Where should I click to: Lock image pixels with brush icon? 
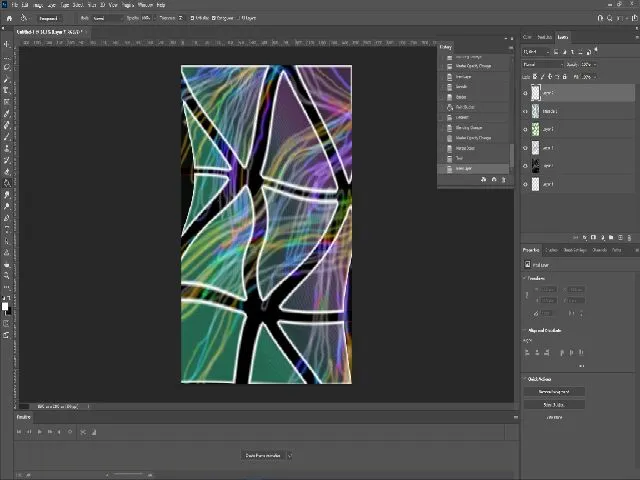(x=542, y=77)
